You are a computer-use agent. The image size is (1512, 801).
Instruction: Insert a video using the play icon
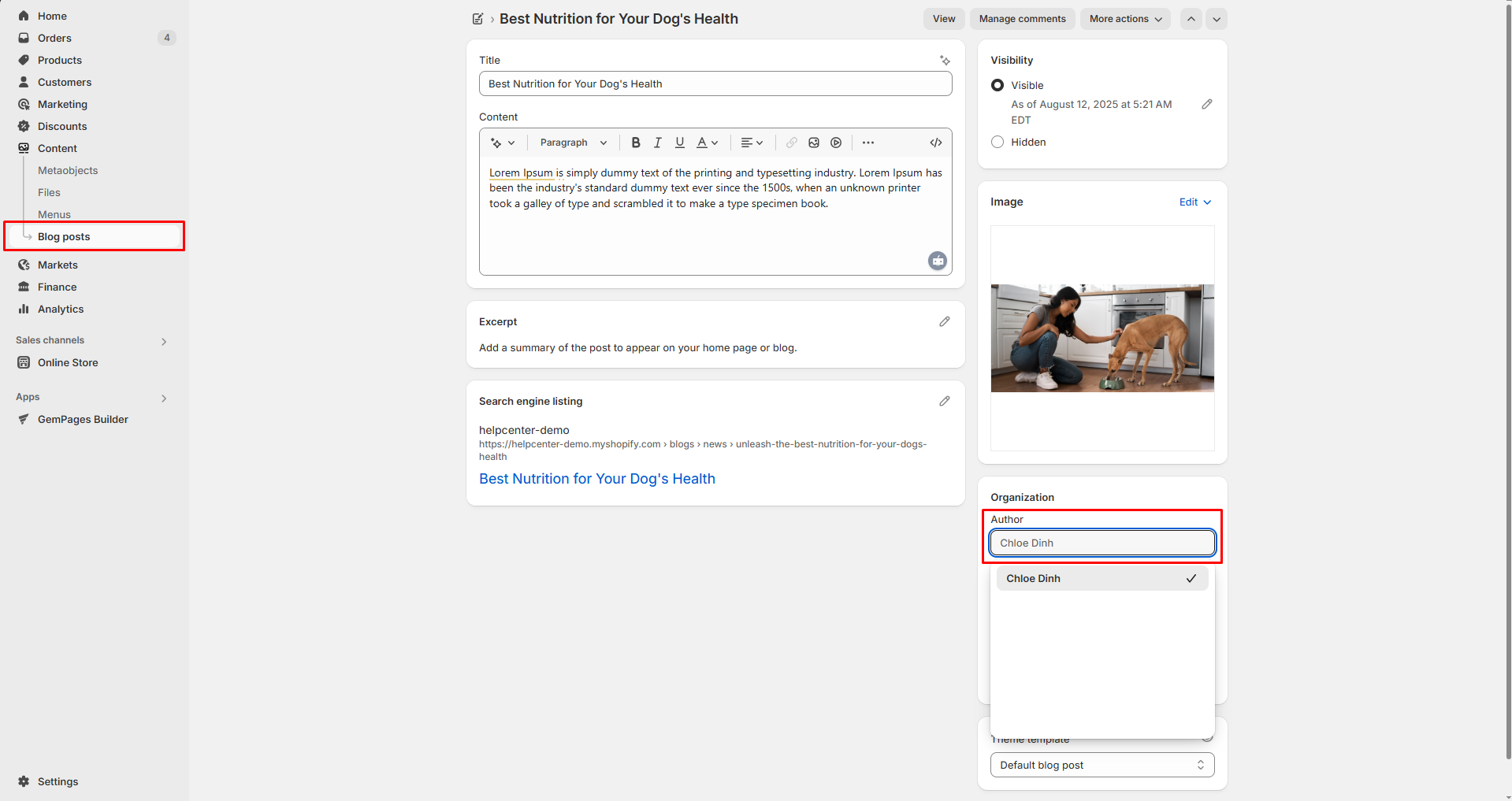point(836,143)
